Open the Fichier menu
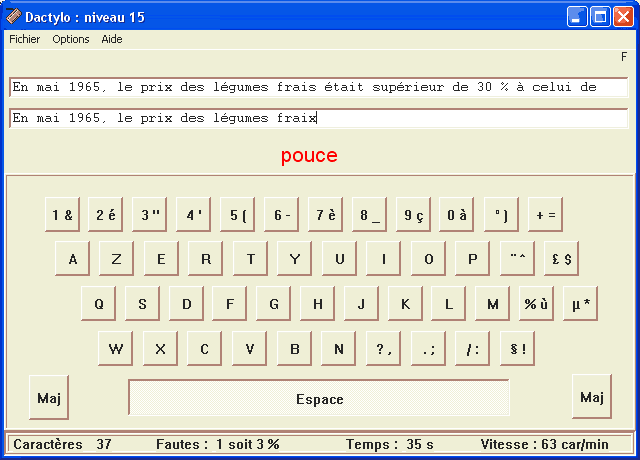Image resolution: width=640 pixels, height=460 pixels. tap(24, 39)
